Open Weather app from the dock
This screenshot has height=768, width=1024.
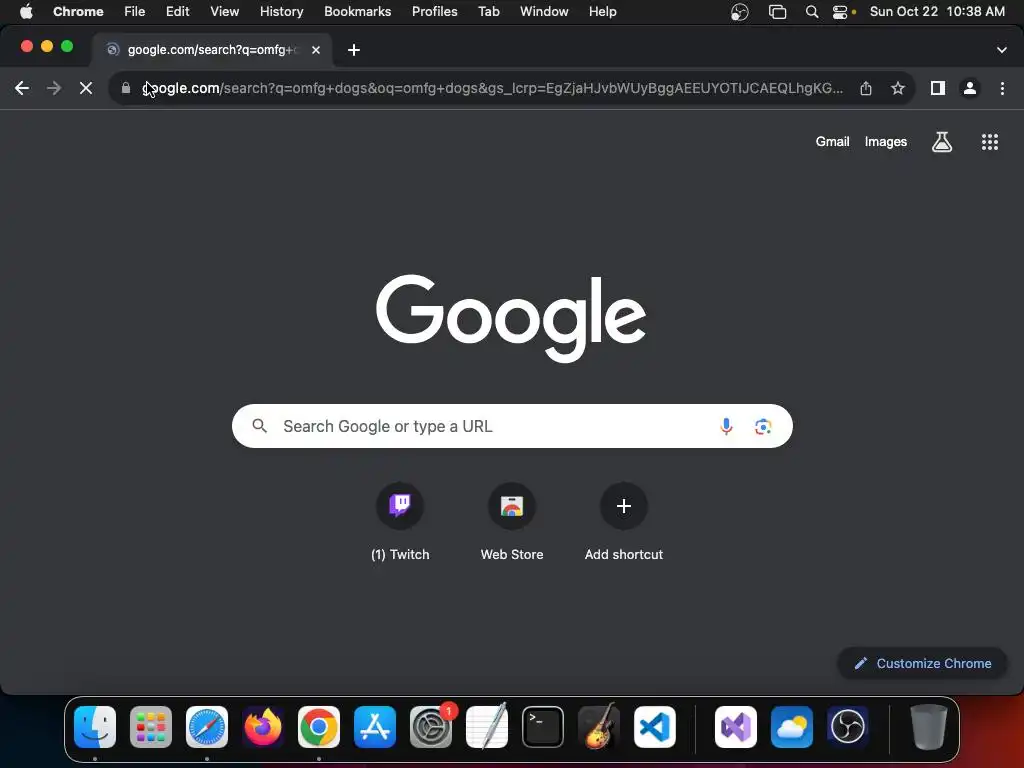coord(792,727)
